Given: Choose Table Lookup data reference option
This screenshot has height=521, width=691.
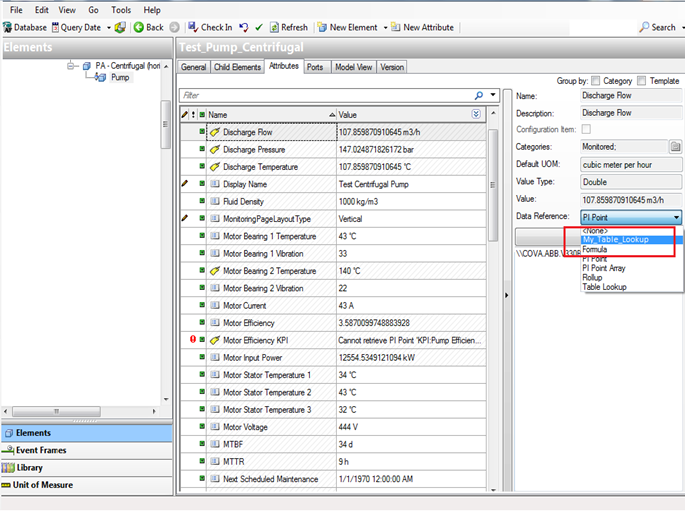Looking at the screenshot, I should 632,287.
